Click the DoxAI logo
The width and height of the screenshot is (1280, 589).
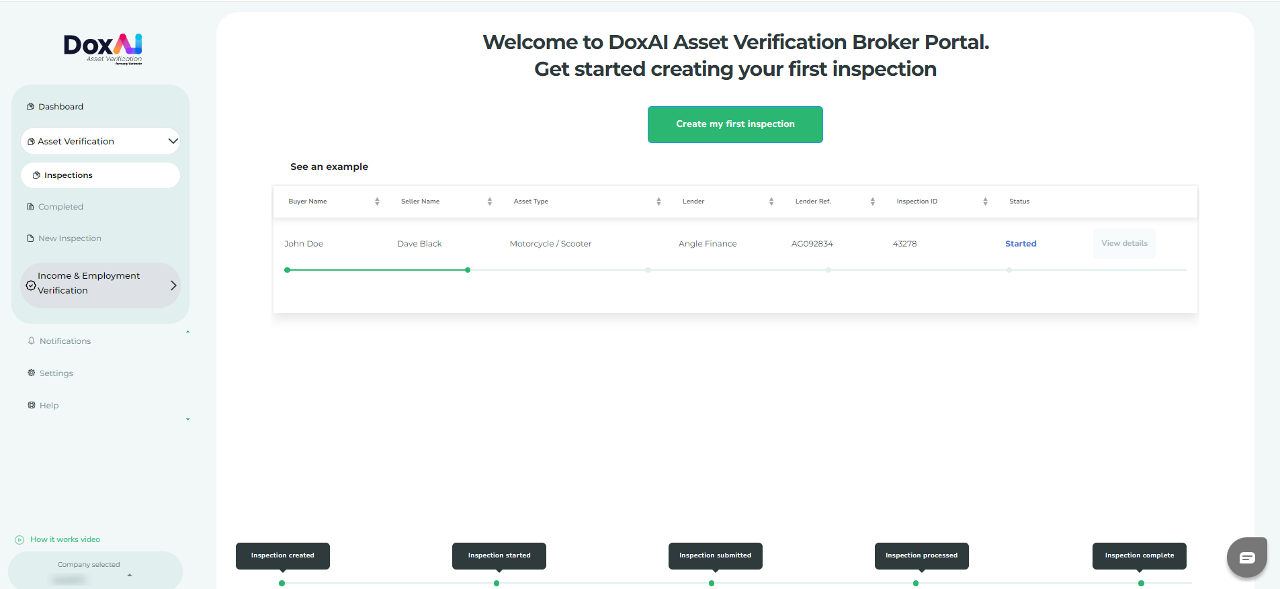click(x=103, y=46)
